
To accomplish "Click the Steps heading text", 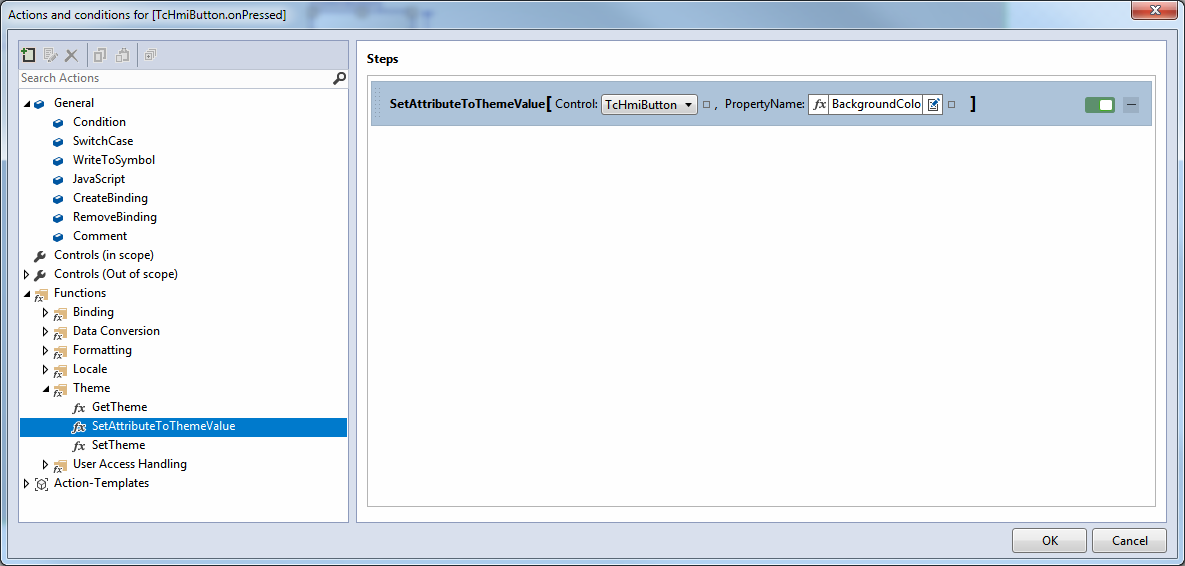I will [x=382, y=58].
